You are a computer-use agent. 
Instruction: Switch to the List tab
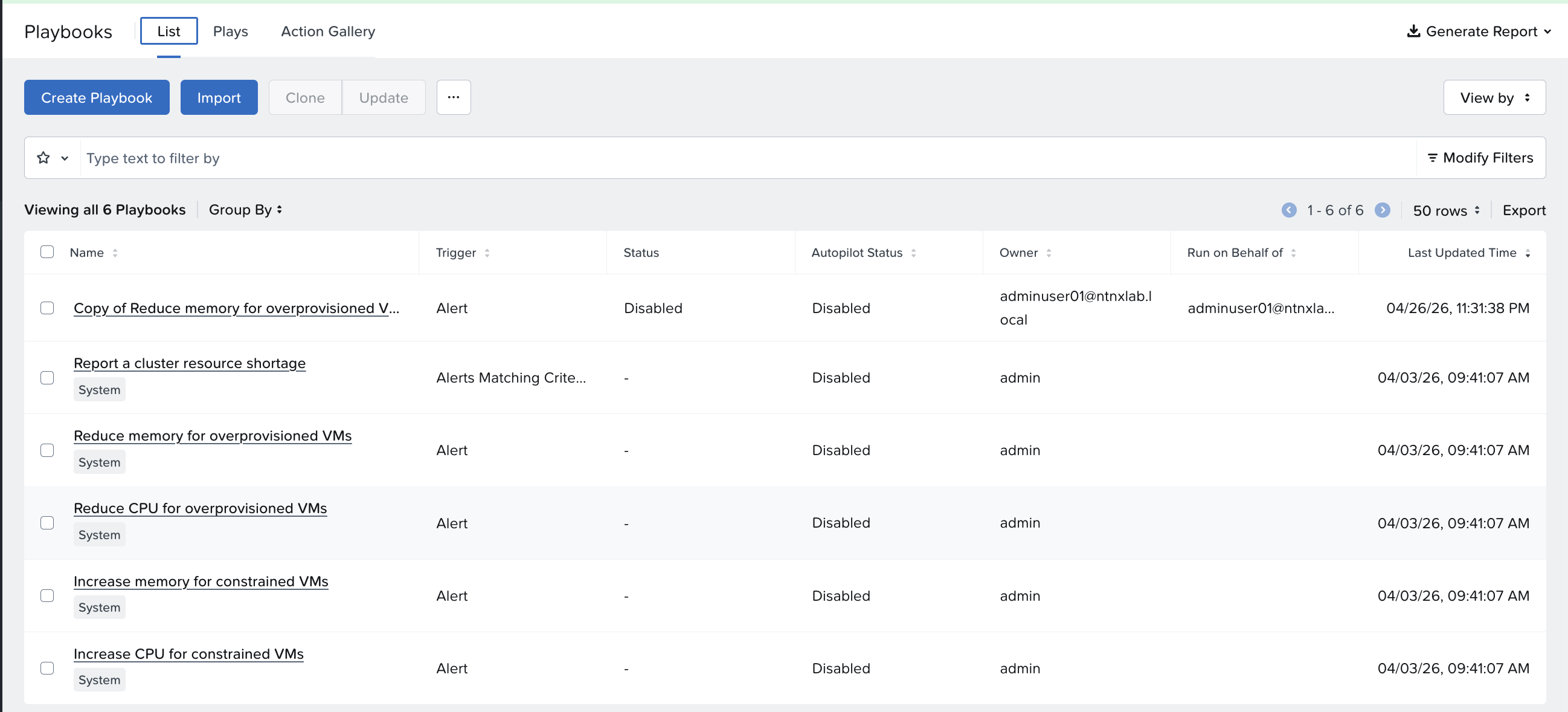click(169, 31)
